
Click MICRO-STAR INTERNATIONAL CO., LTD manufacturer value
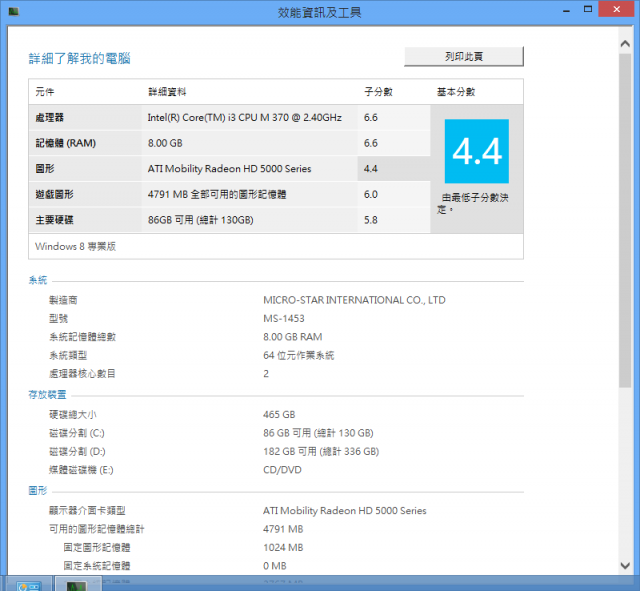coord(354,300)
